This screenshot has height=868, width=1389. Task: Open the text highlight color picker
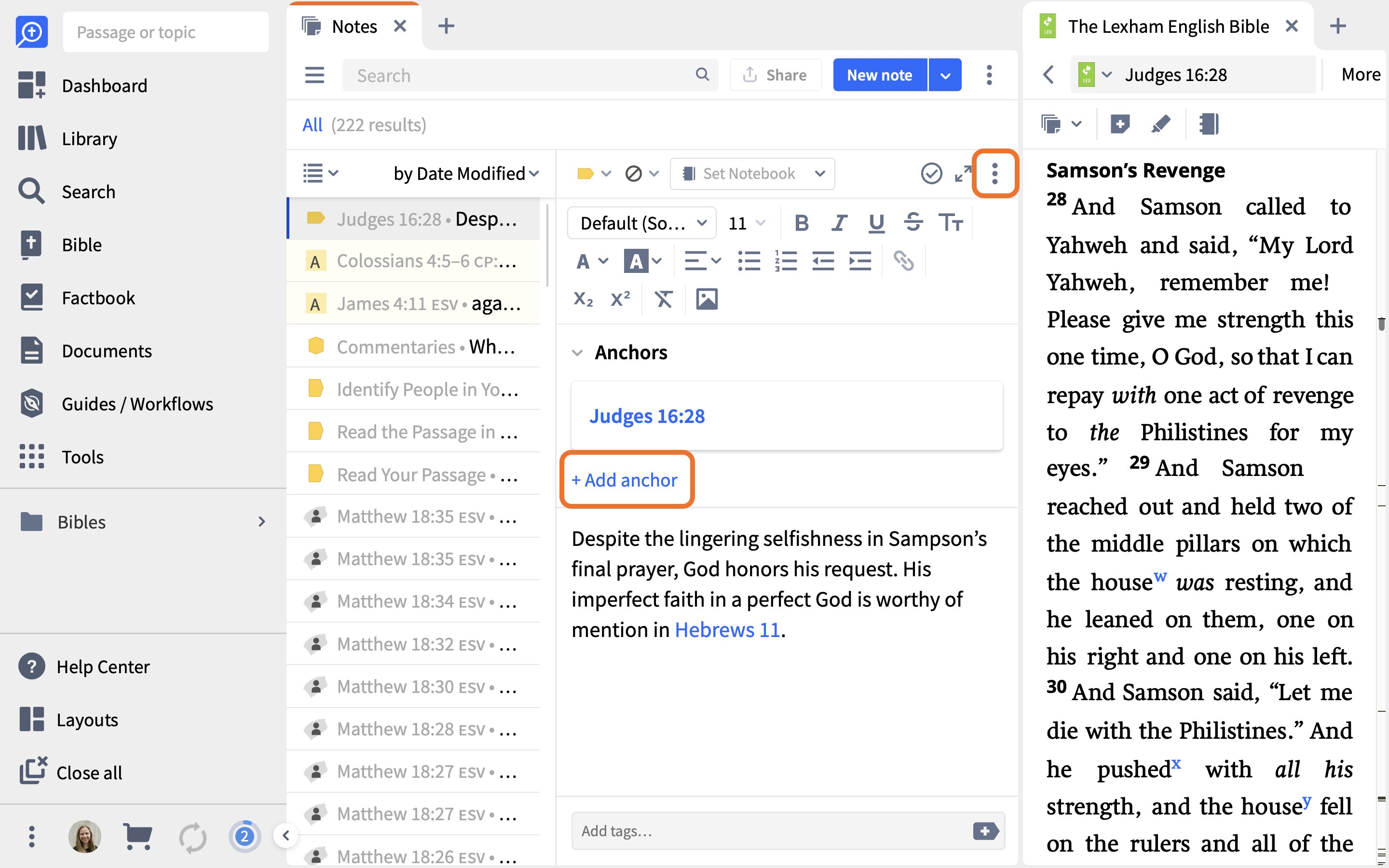click(x=643, y=261)
